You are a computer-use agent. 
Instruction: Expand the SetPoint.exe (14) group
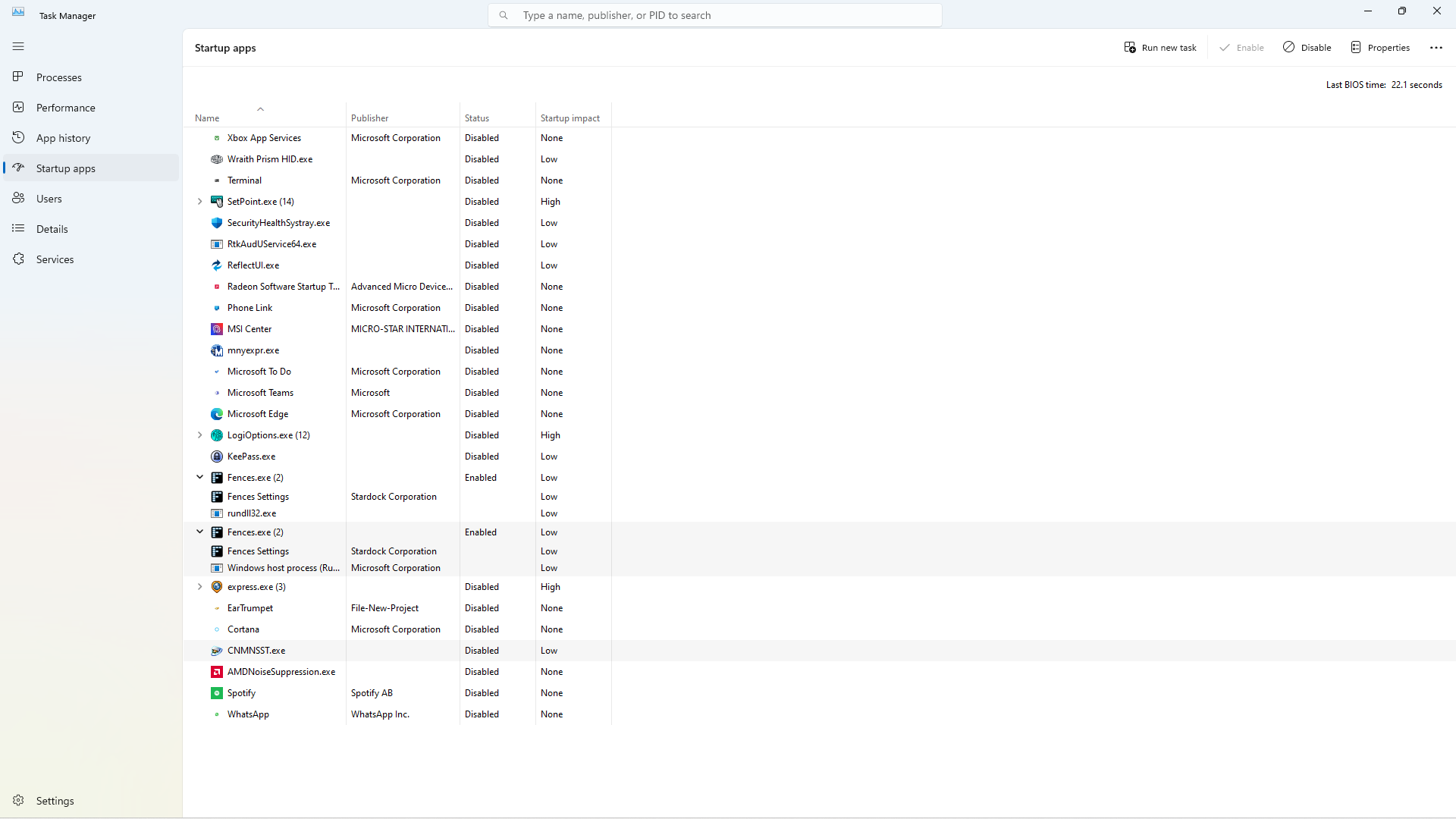click(x=199, y=202)
